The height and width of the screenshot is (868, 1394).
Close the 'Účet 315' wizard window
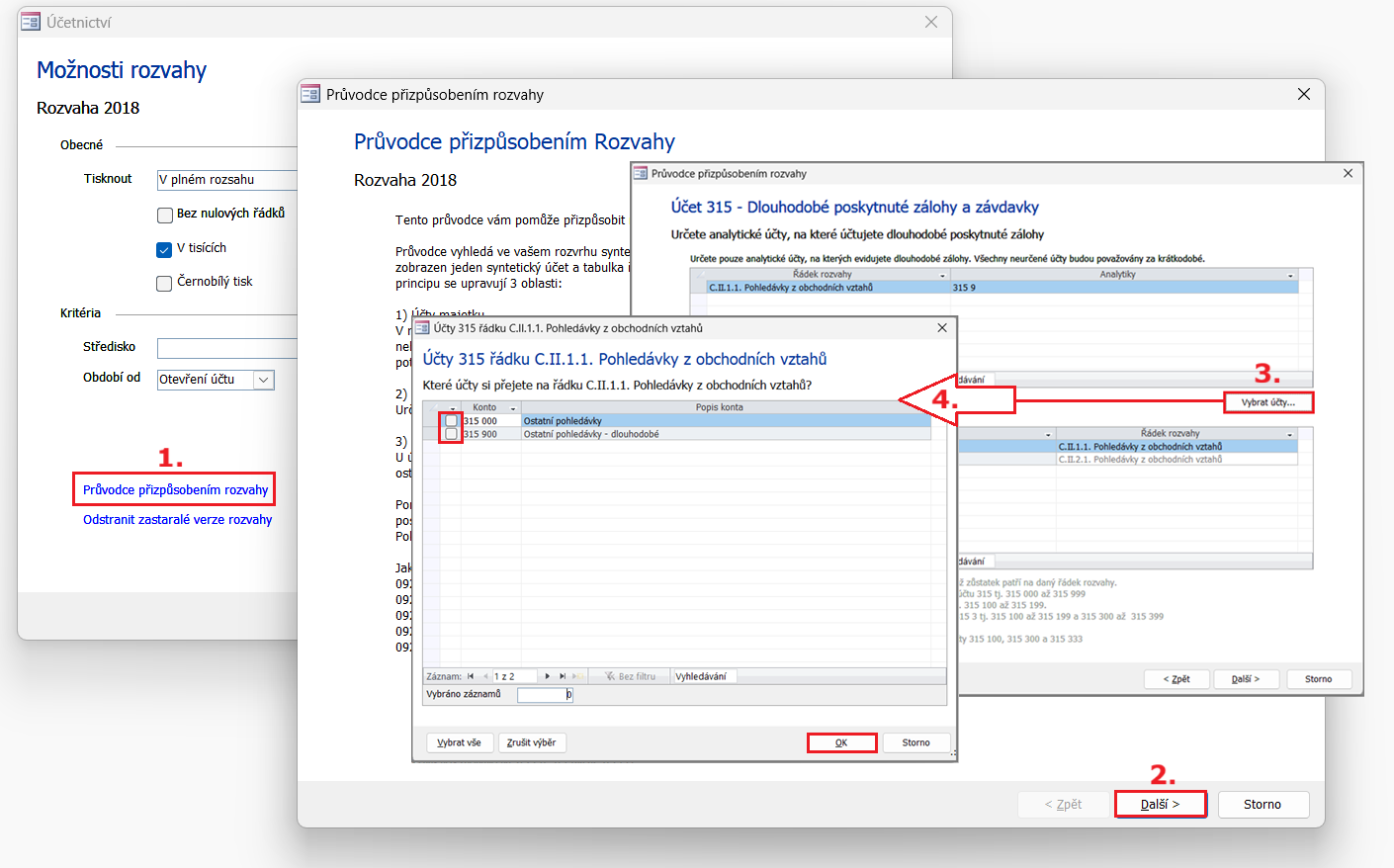pos(1348,173)
